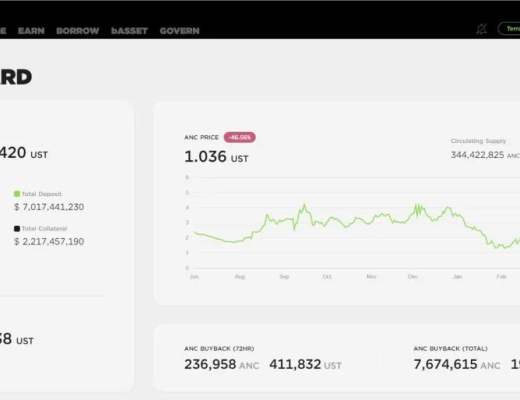The width and height of the screenshot is (520, 400).
Task: Click the black Total Collateral legend swatch
Action: [x=17, y=228]
